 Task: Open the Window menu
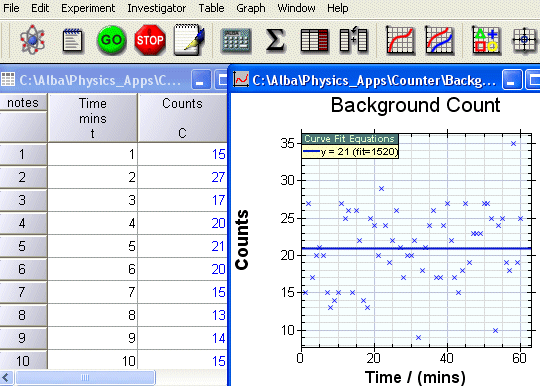click(x=297, y=8)
